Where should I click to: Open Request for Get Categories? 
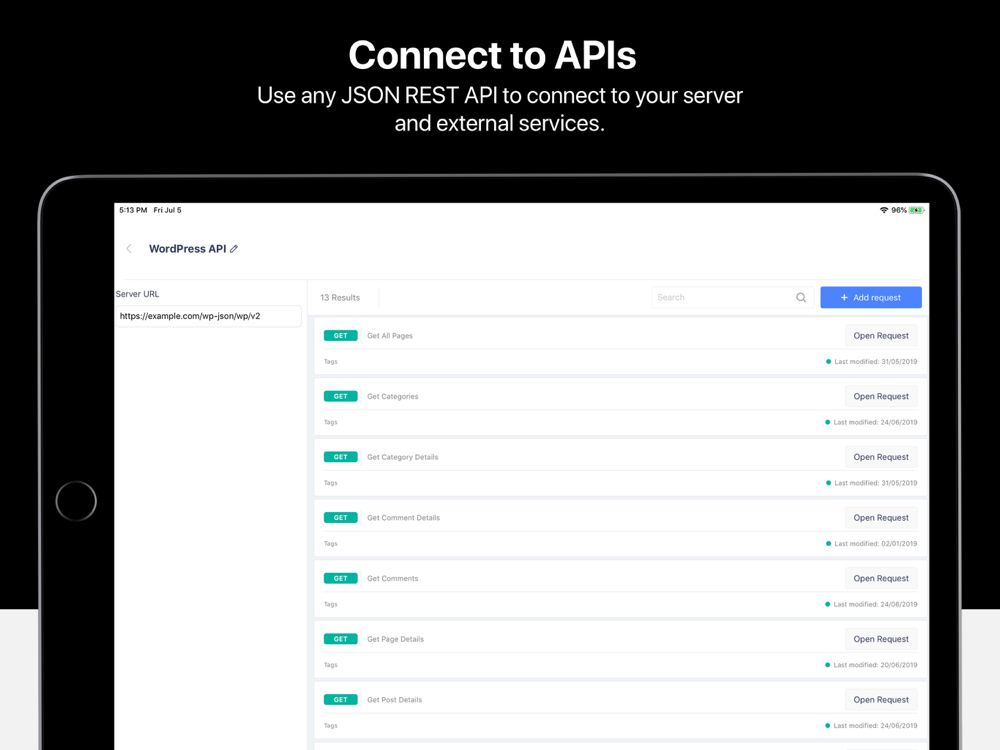point(881,396)
